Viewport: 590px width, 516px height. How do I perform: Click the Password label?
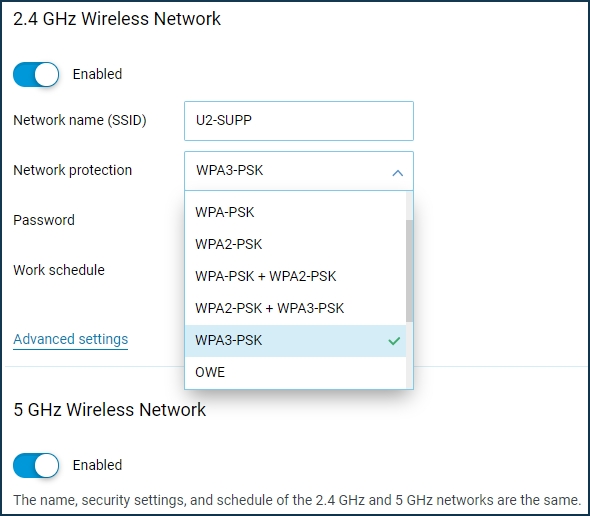(44, 220)
